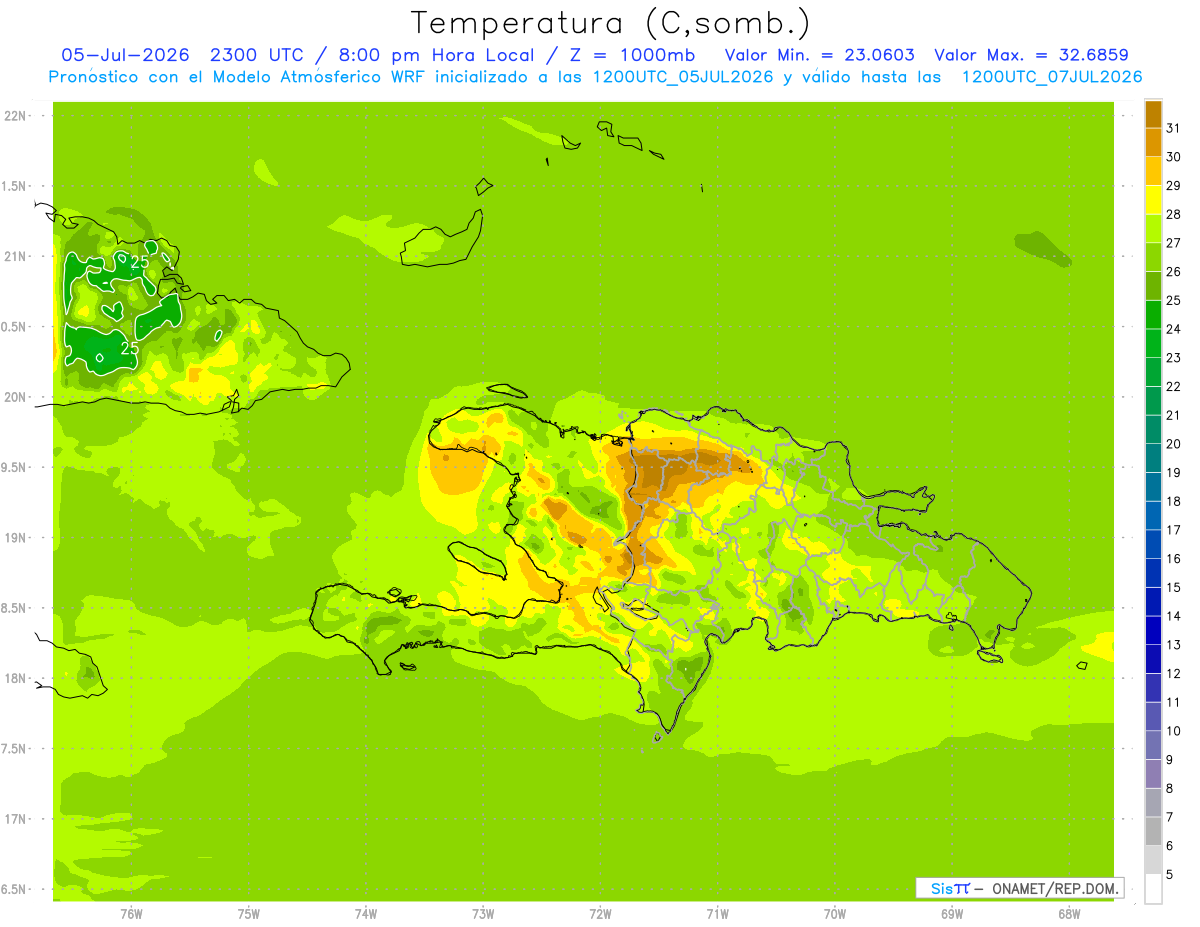Click the colorbar label '31'
Screen dimensions: 1200x927
[1173, 128]
